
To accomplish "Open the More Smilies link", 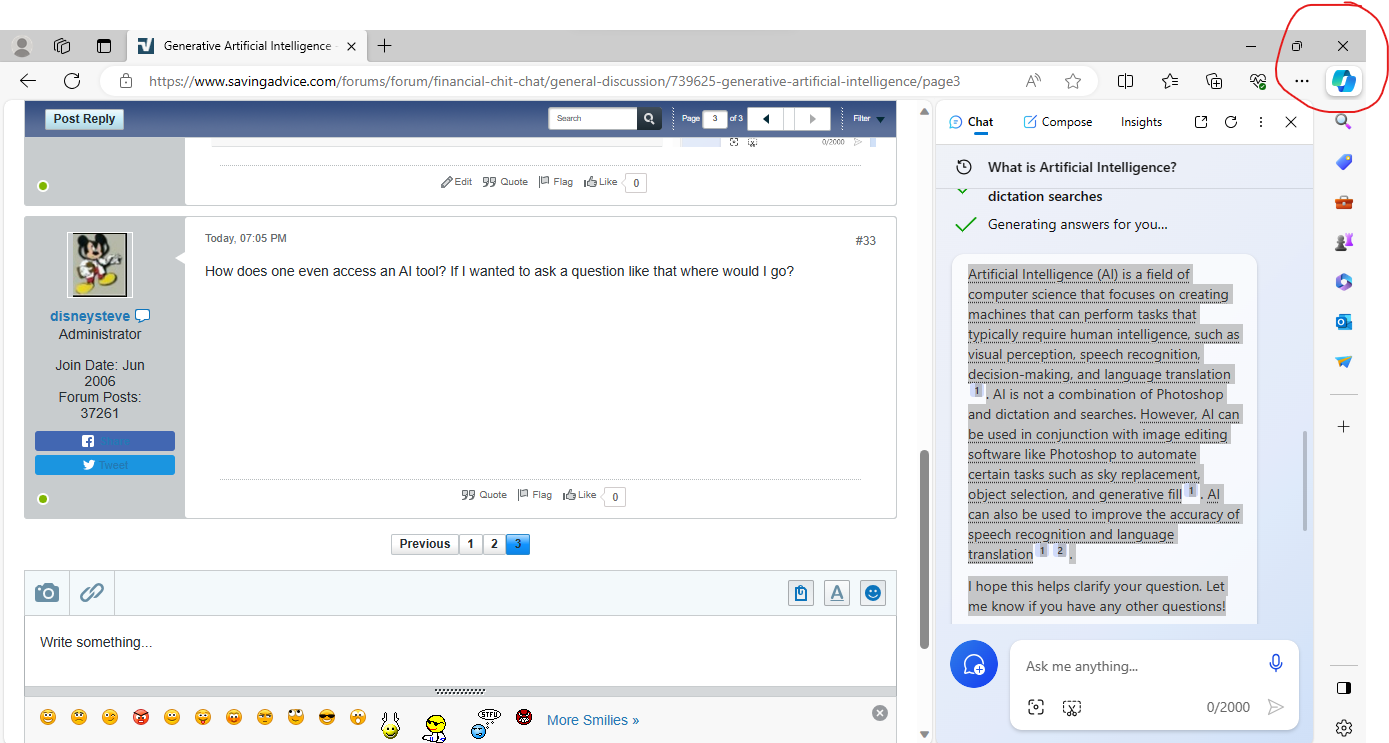I will (592, 720).
